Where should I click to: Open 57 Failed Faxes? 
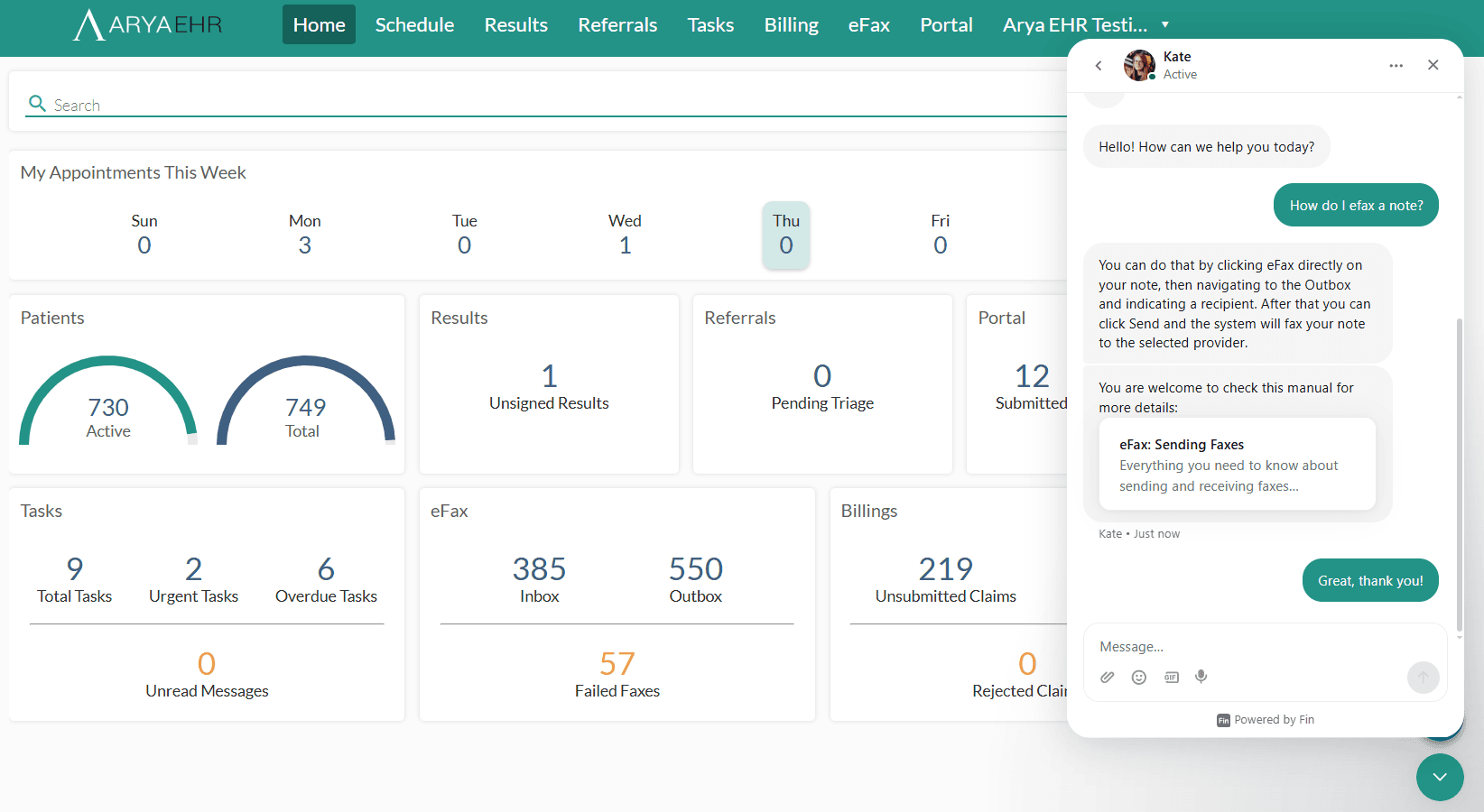[x=617, y=675]
